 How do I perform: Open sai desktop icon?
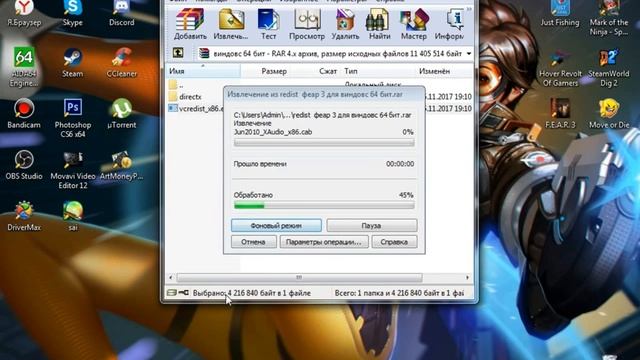73,216
